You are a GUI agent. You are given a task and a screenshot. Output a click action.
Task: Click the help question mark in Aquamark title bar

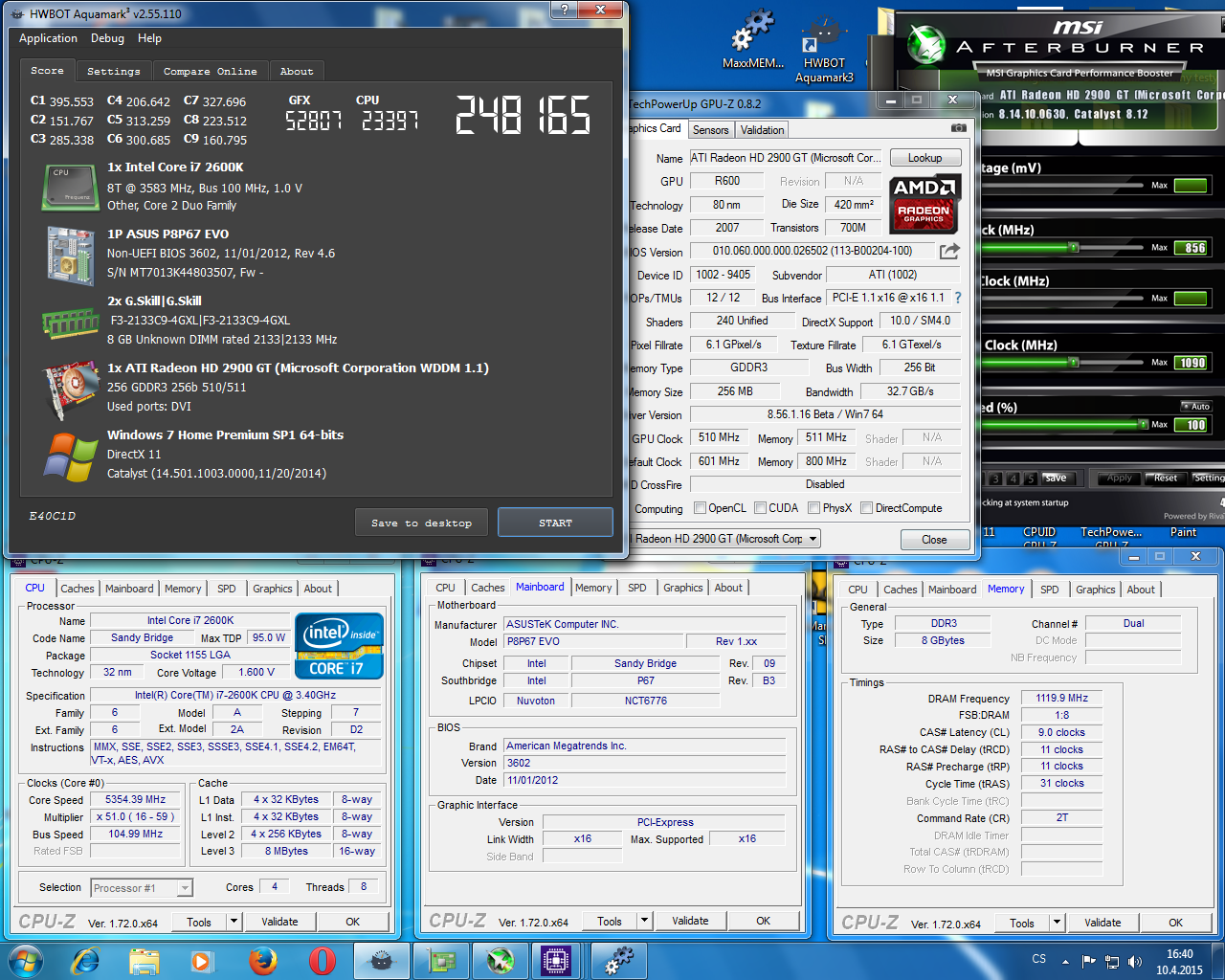[x=564, y=10]
